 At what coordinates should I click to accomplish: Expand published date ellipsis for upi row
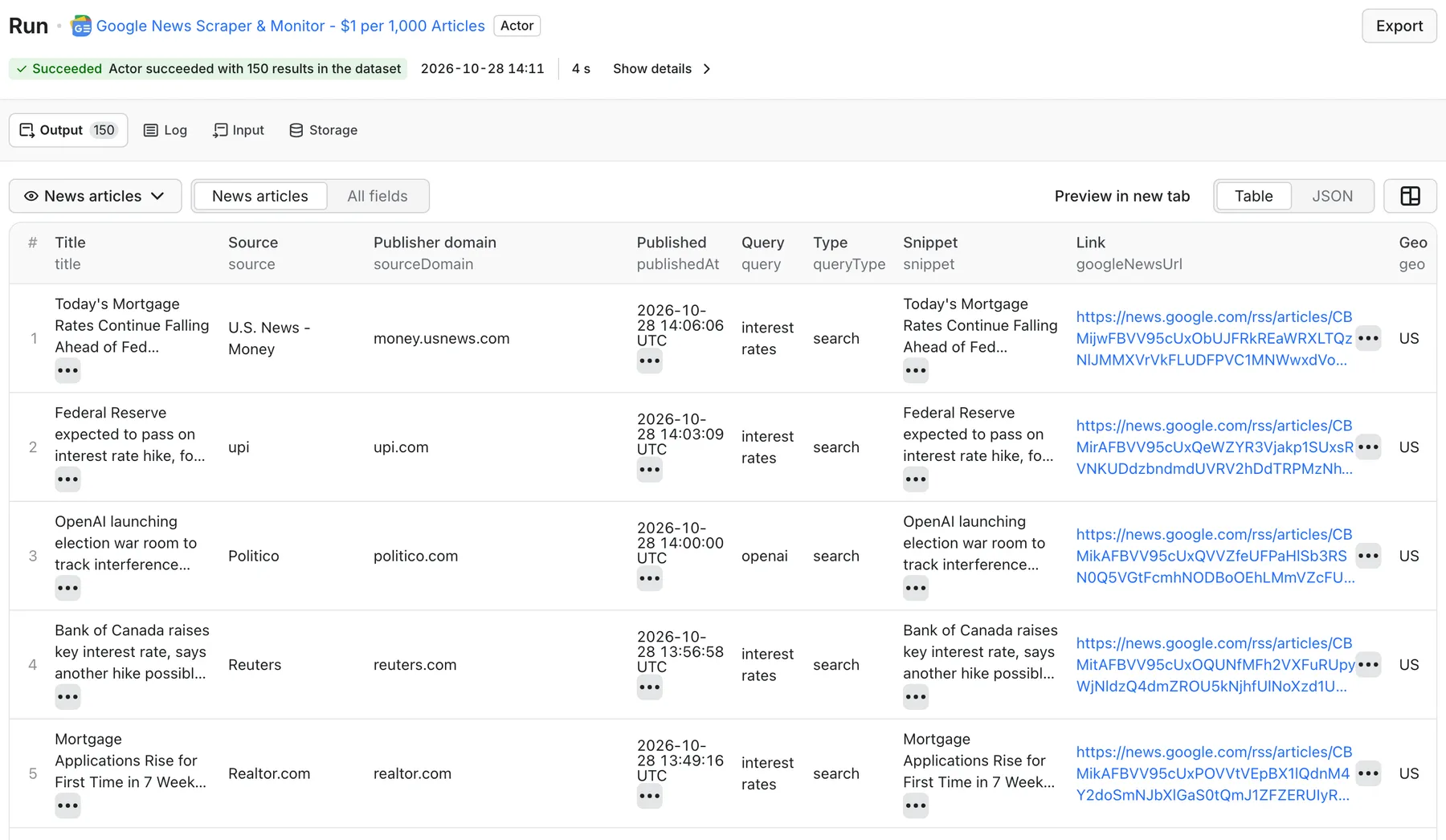[x=649, y=470]
